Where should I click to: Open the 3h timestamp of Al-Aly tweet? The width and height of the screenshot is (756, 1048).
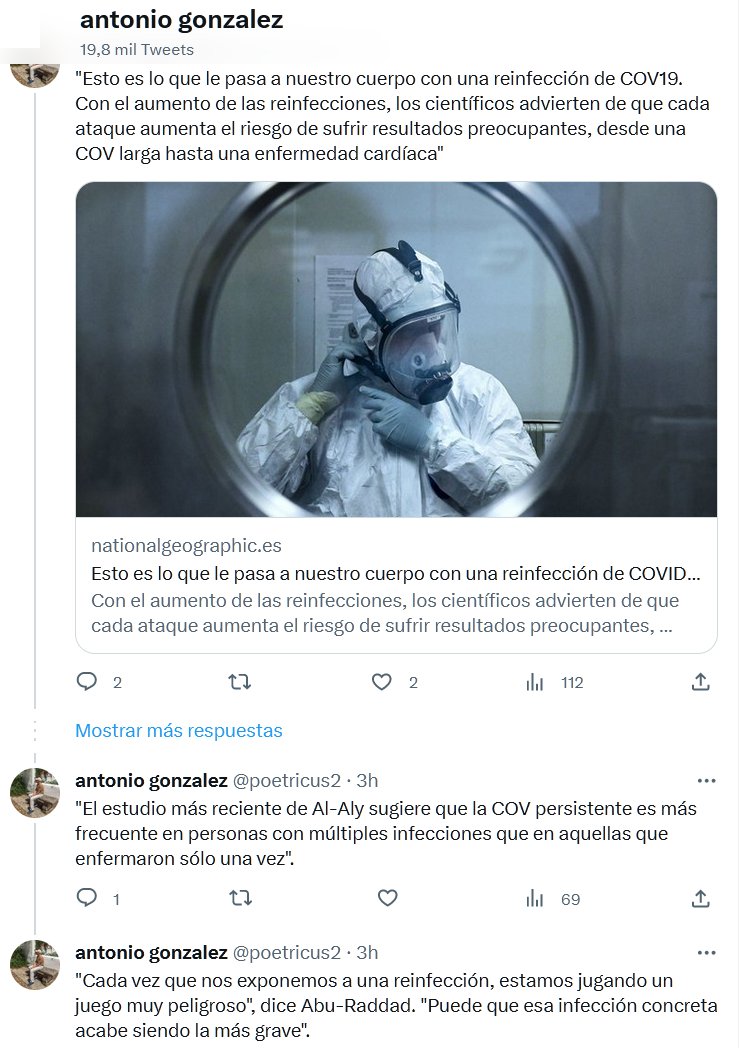click(x=367, y=781)
